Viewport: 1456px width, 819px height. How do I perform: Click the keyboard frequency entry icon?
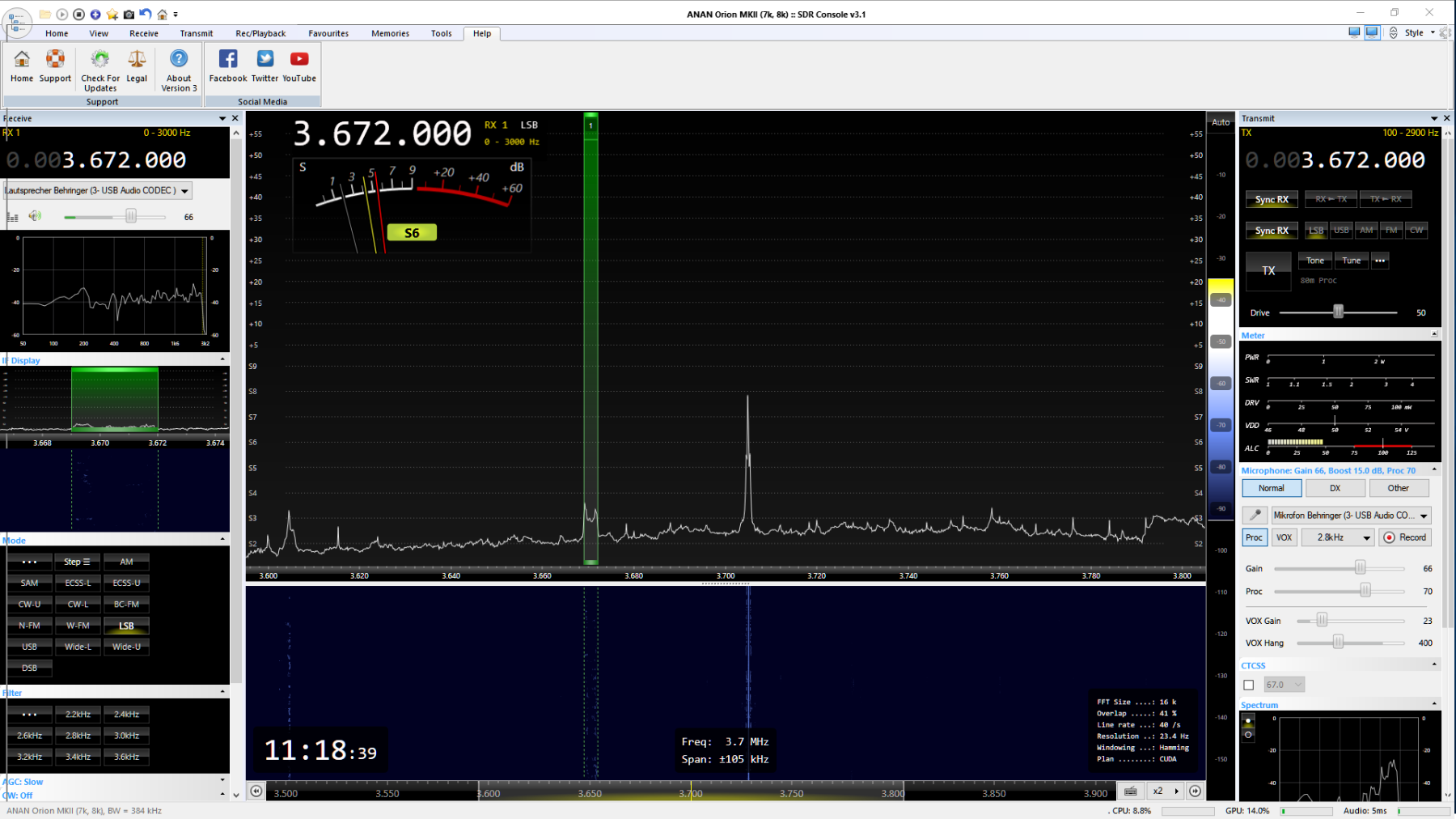click(1131, 791)
